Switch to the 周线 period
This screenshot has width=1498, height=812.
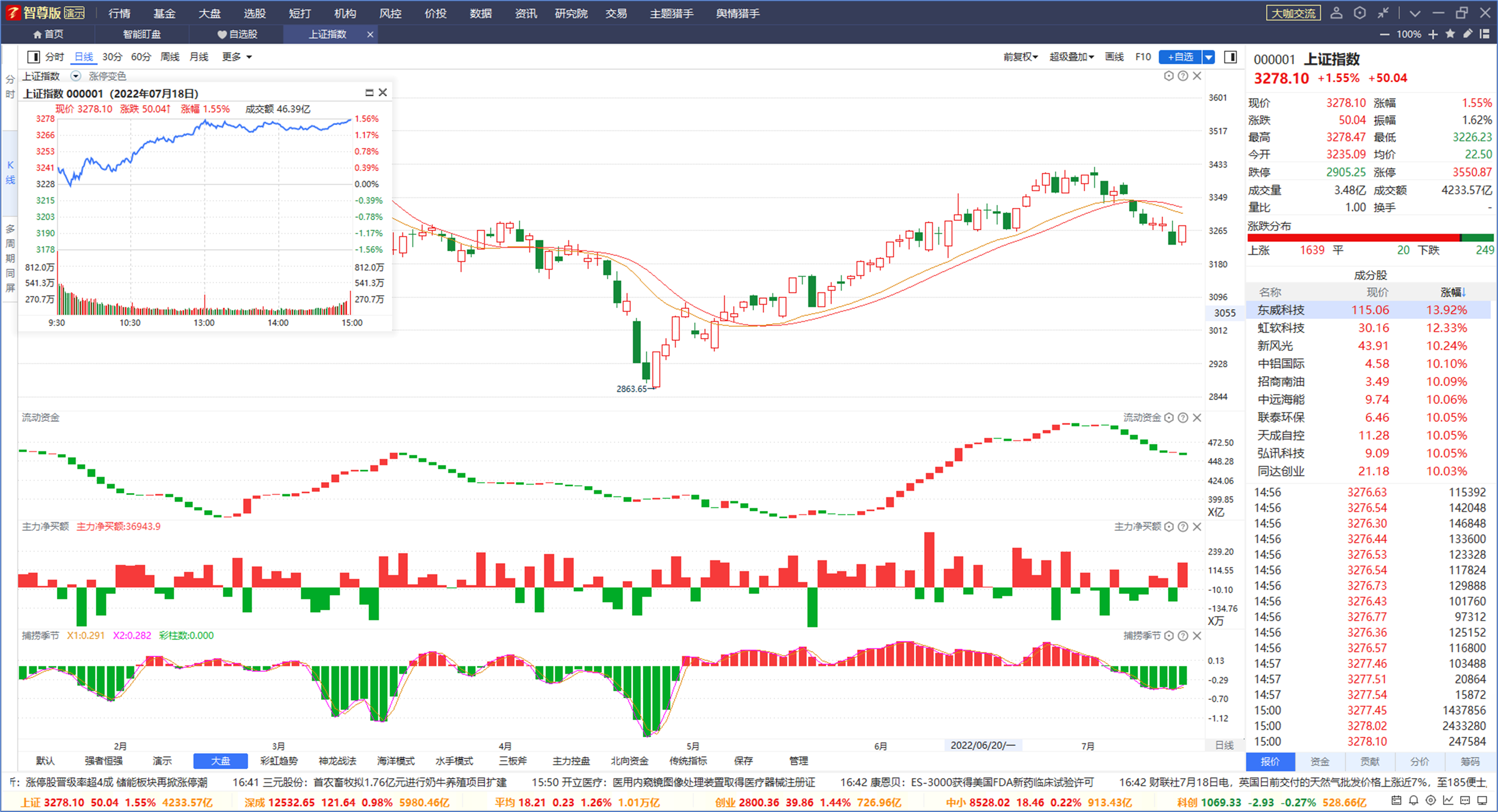click(170, 56)
